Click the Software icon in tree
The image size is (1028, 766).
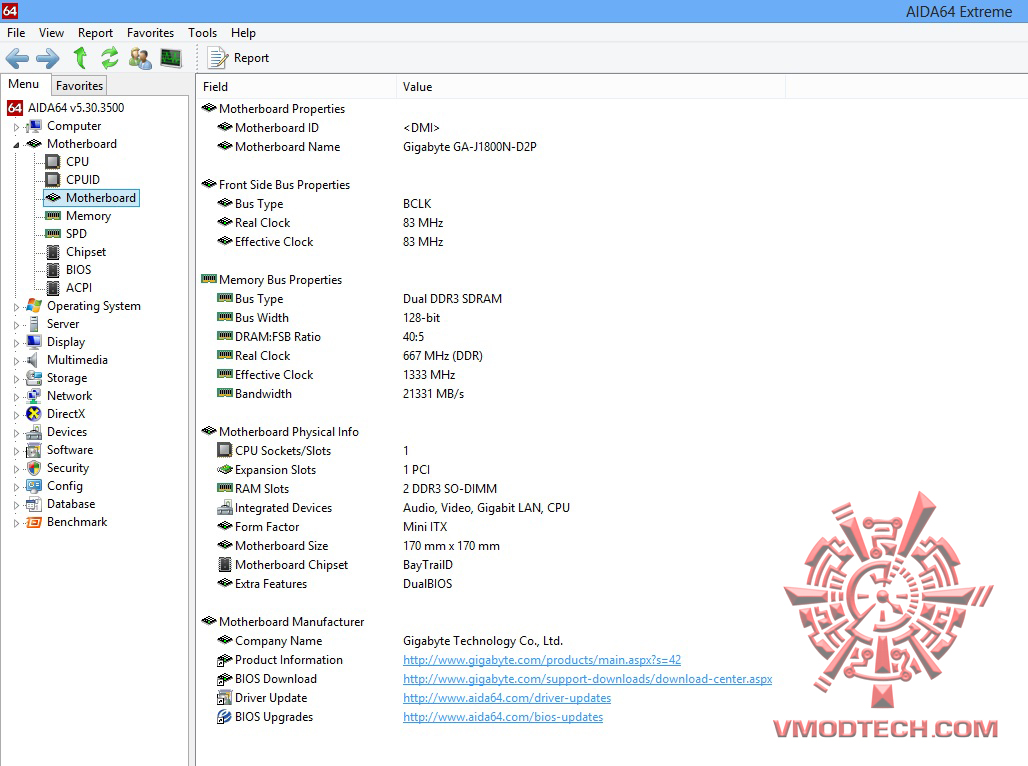tap(33, 450)
